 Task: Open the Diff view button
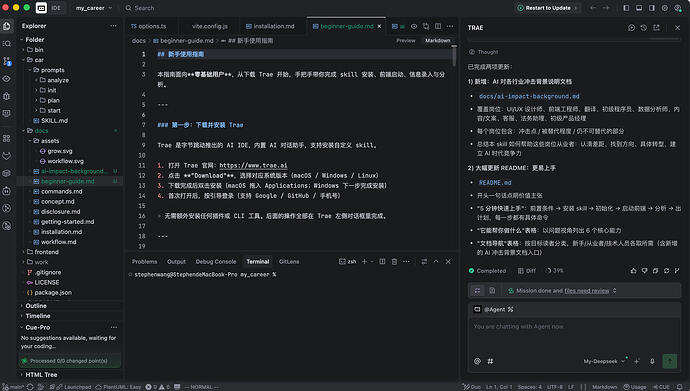coord(527,271)
